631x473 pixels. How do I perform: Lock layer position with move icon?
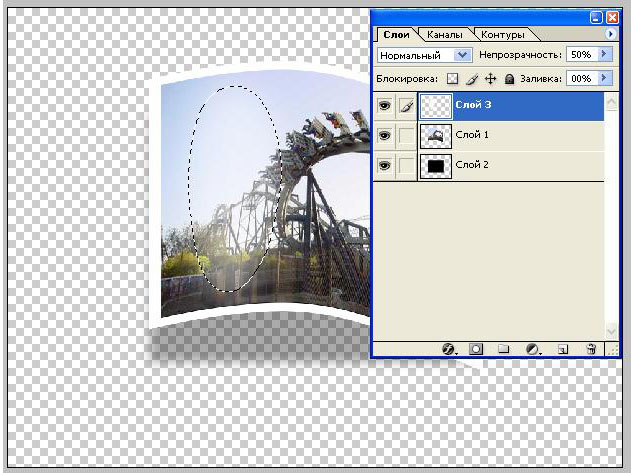[x=490, y=78]
